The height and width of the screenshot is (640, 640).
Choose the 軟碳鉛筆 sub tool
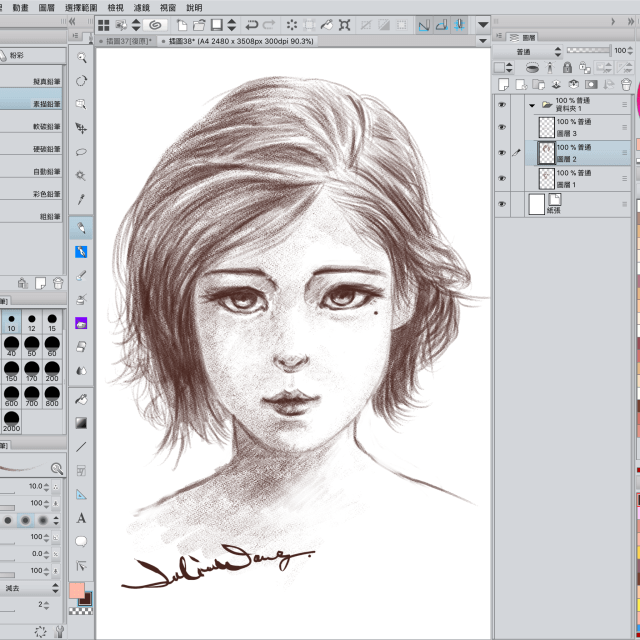pos(45,127)
